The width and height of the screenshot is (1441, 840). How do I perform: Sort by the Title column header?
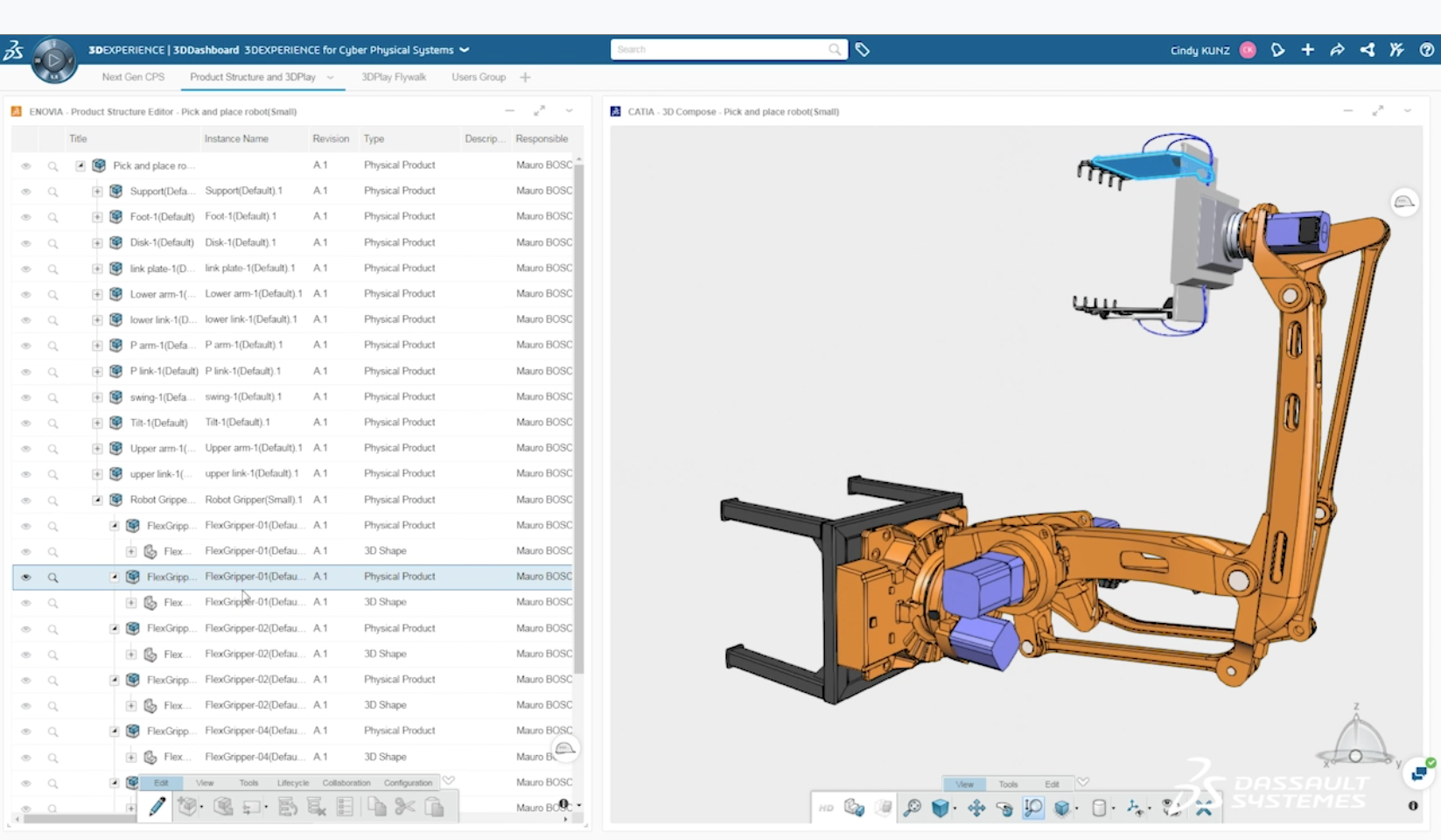click(x=78, y=138)
